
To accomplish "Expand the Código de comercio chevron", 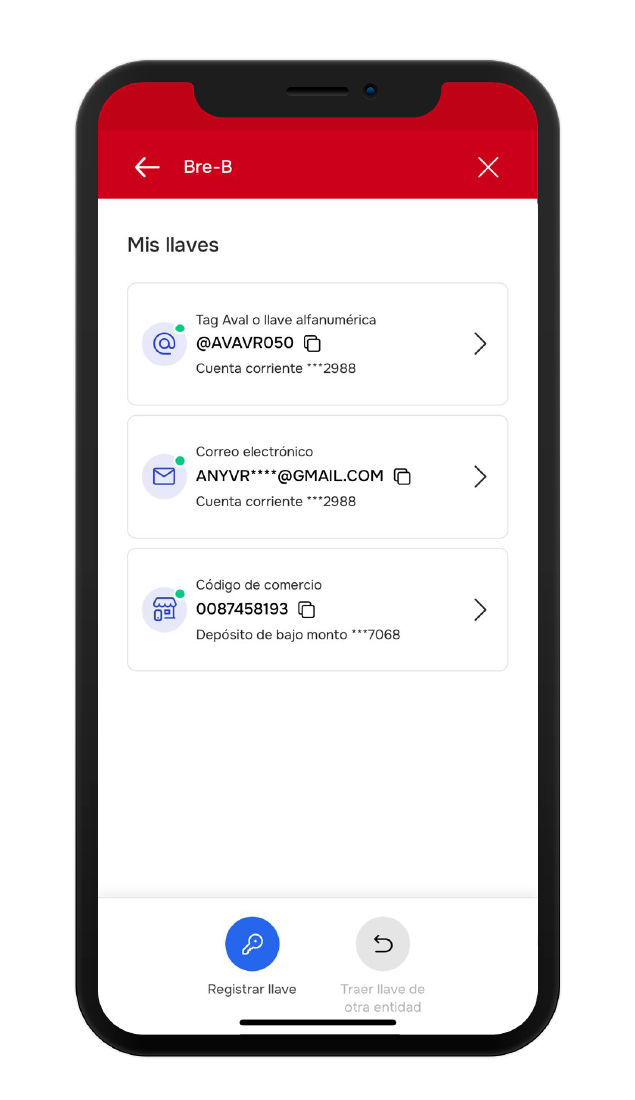I will tap(480, 610).
